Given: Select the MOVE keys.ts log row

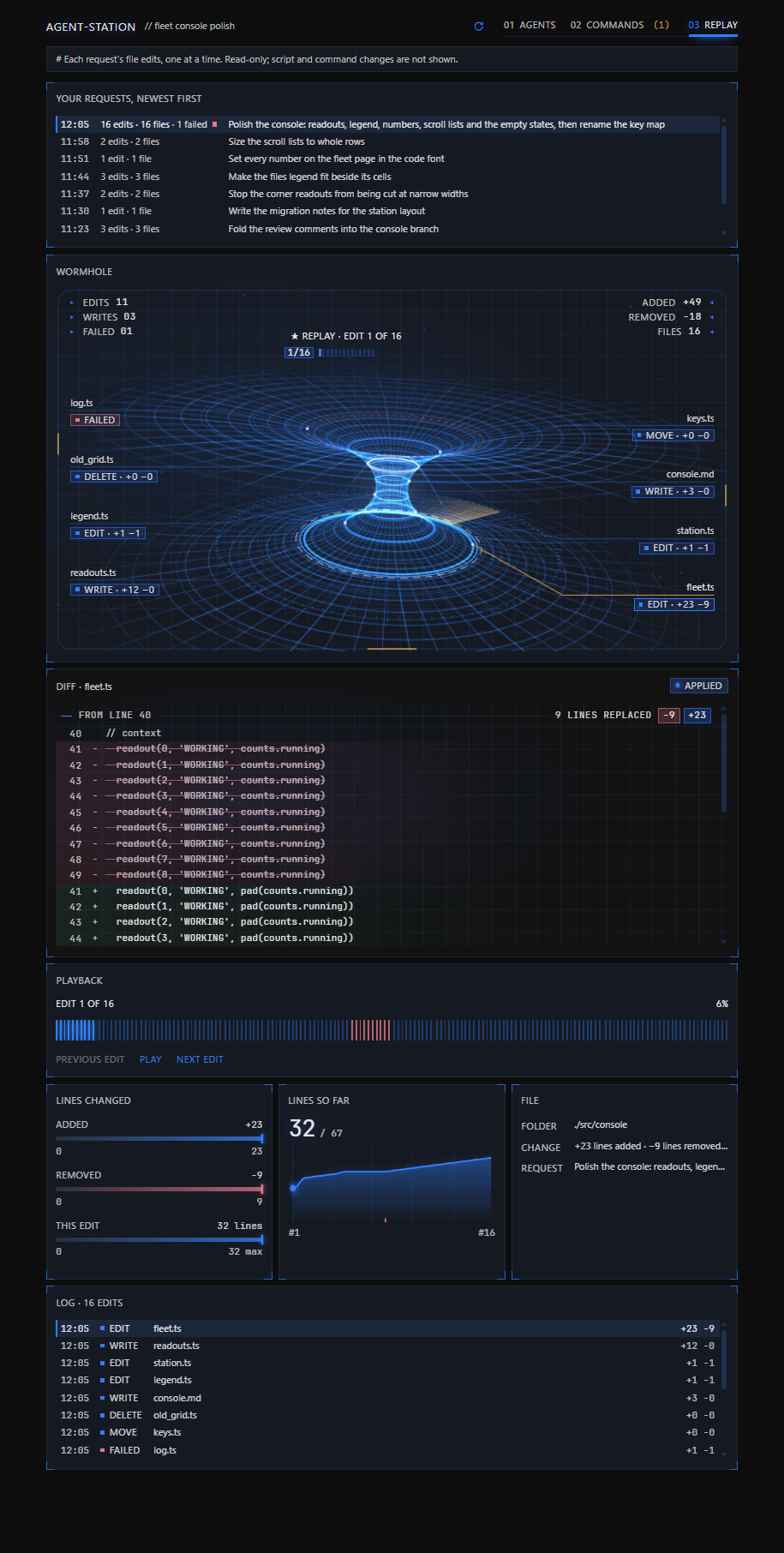Looking at the screenshot, I should pos(388,1432).
